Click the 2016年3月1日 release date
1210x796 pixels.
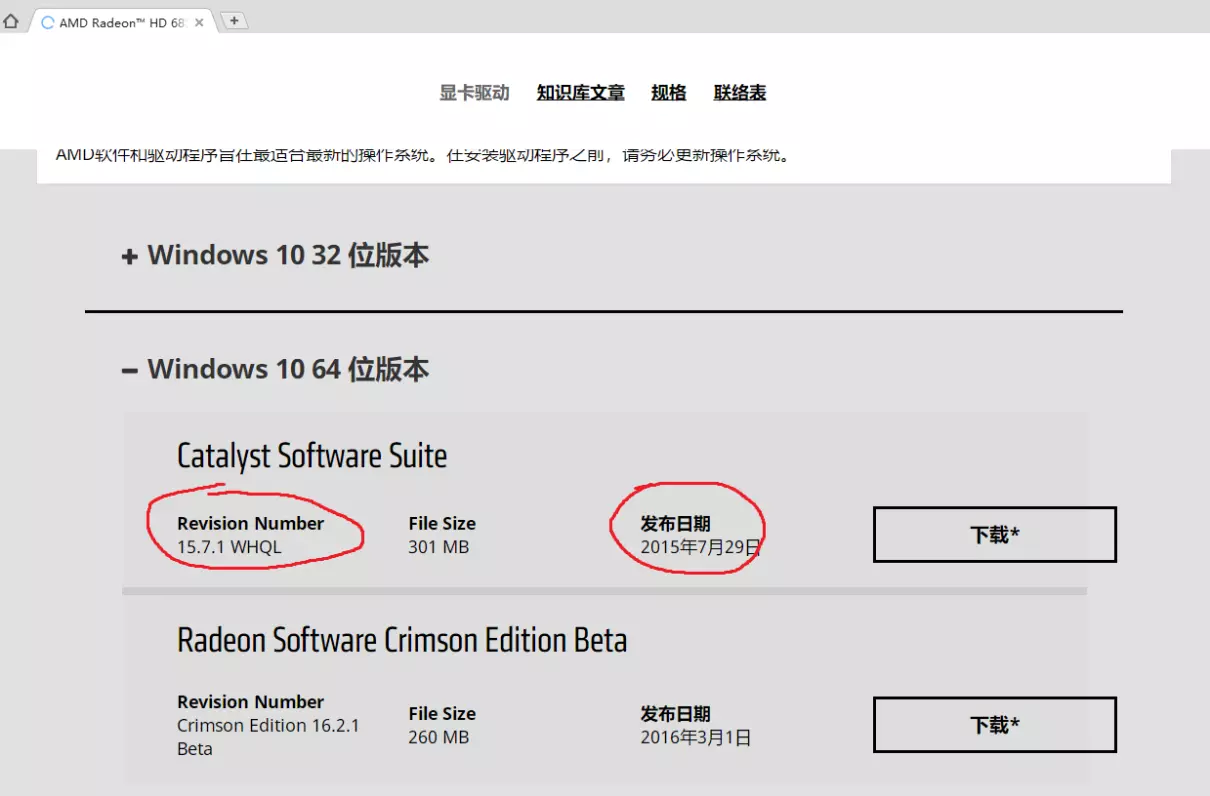pyautogui.click(x=696, y=738)
